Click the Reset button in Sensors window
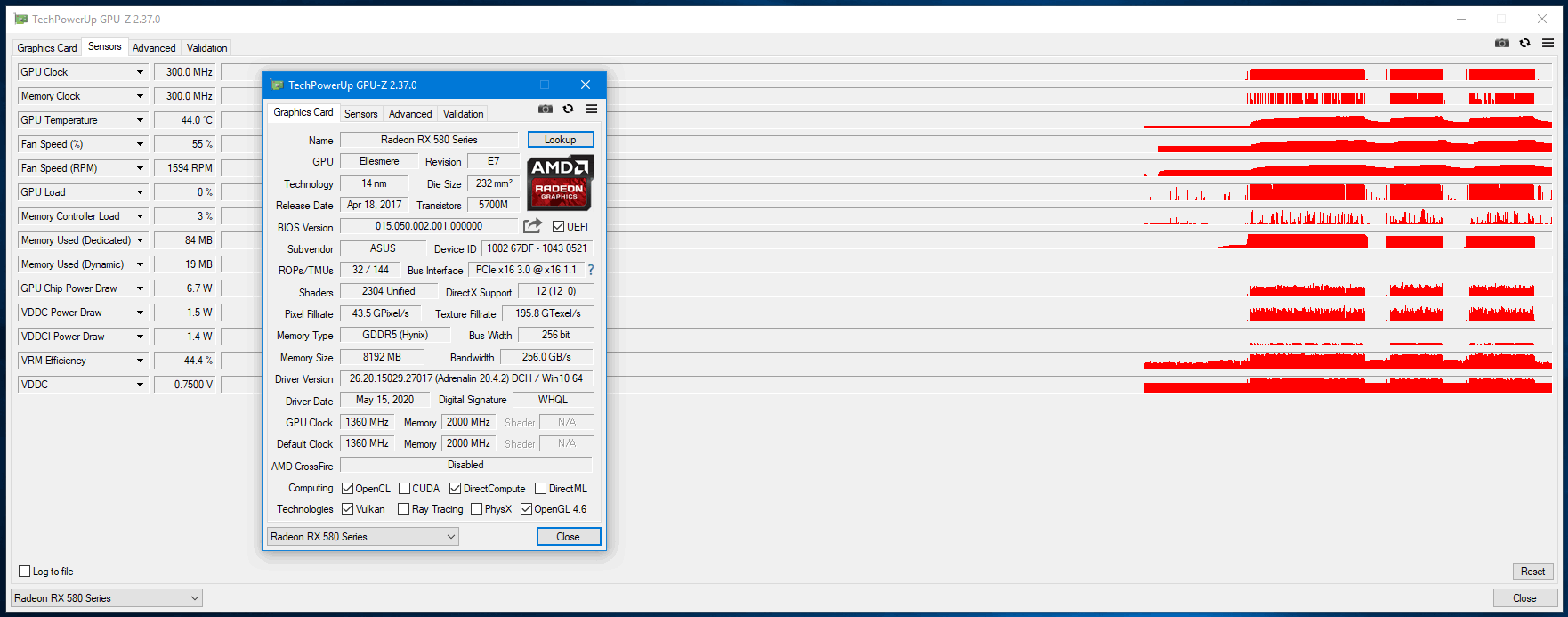Viewport: 1568px width, 617px height. pos(1532,572)
